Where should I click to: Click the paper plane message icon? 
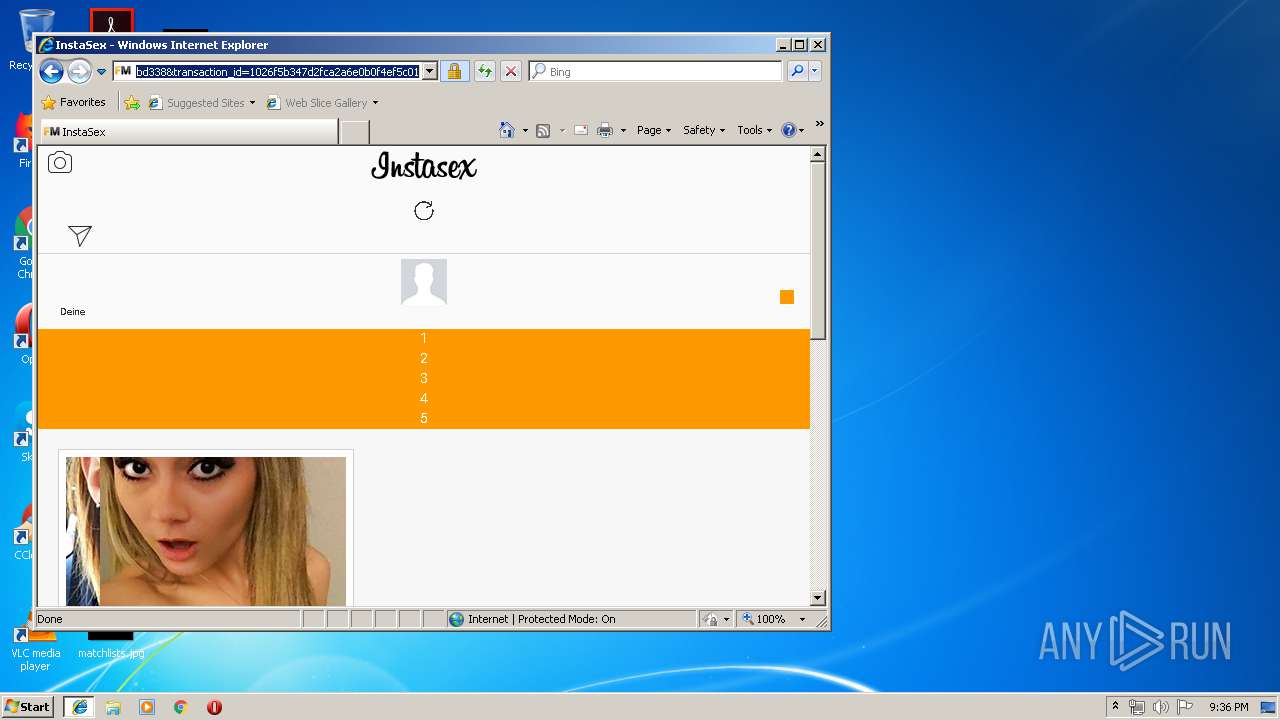click(80, 235)
